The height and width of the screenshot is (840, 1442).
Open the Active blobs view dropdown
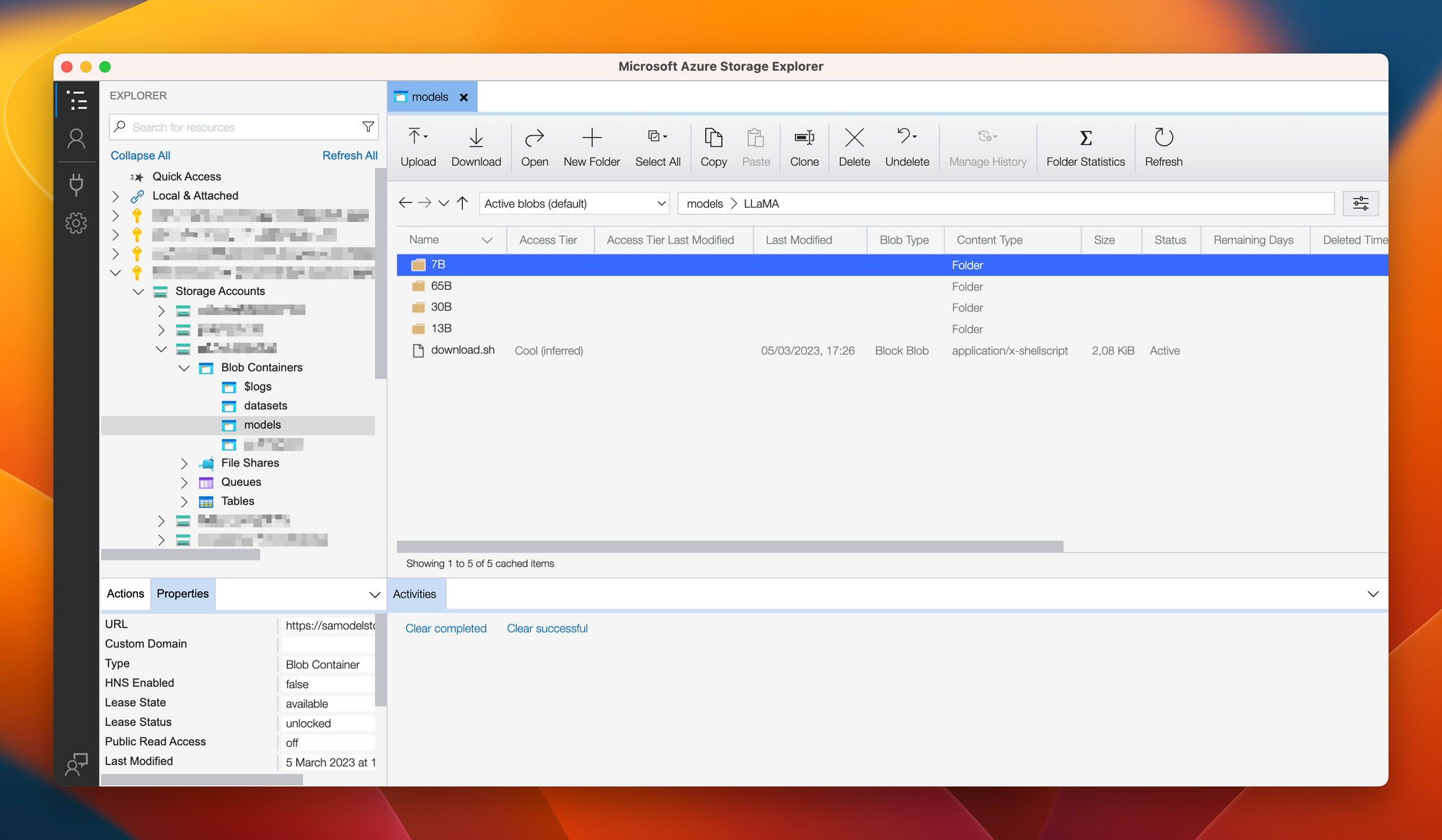coord(574,203)
